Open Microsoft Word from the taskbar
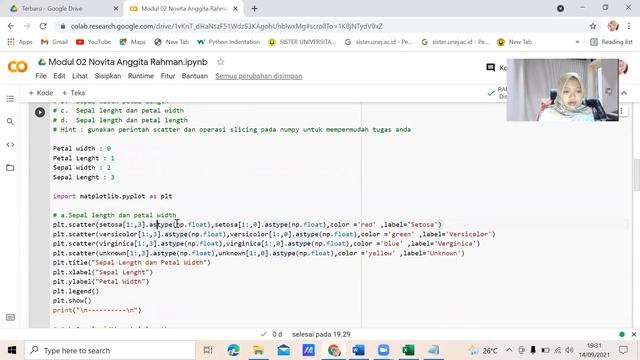 pos(358,350)
